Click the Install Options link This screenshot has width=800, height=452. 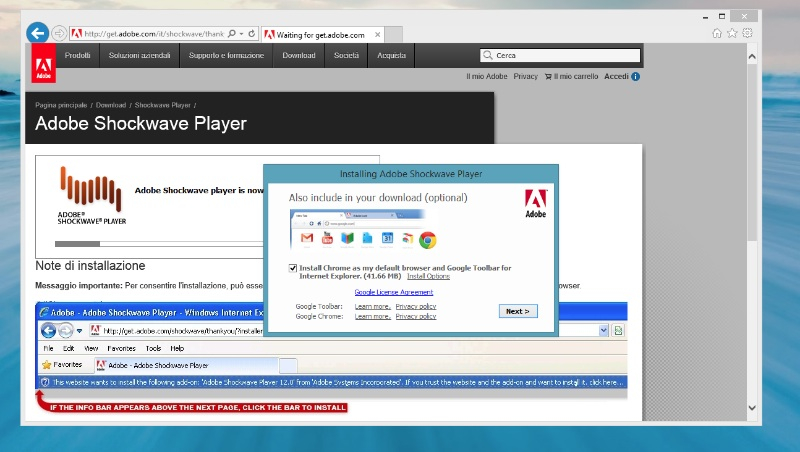click(428, 276)
